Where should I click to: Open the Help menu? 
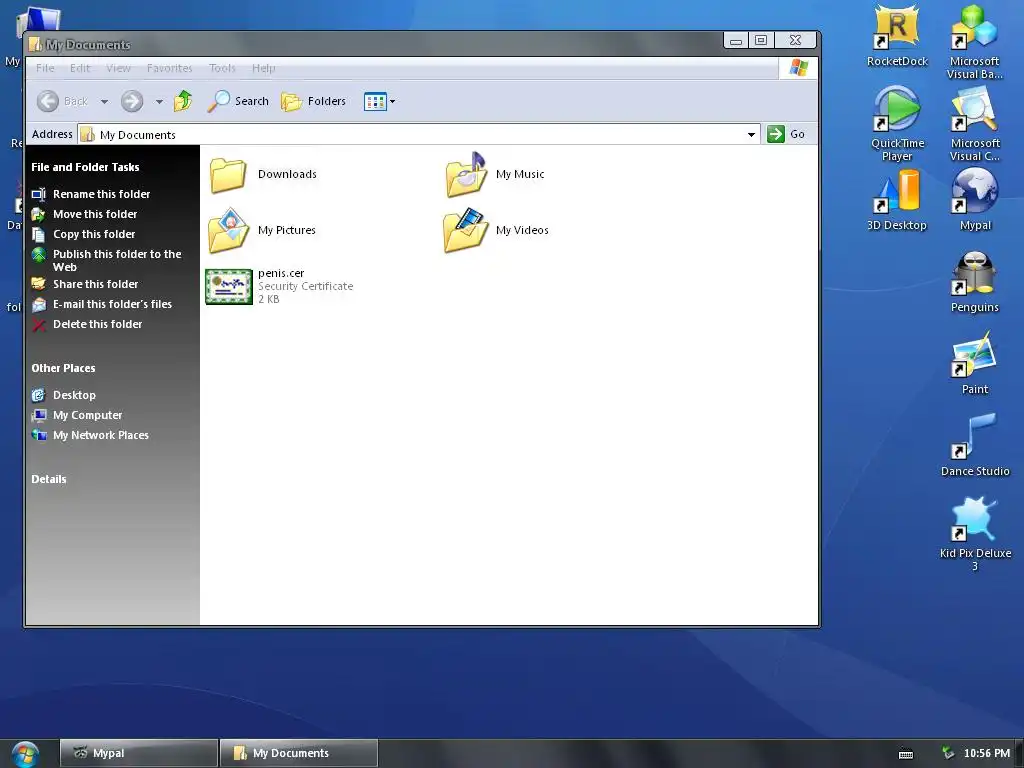[x=263, y=68]
